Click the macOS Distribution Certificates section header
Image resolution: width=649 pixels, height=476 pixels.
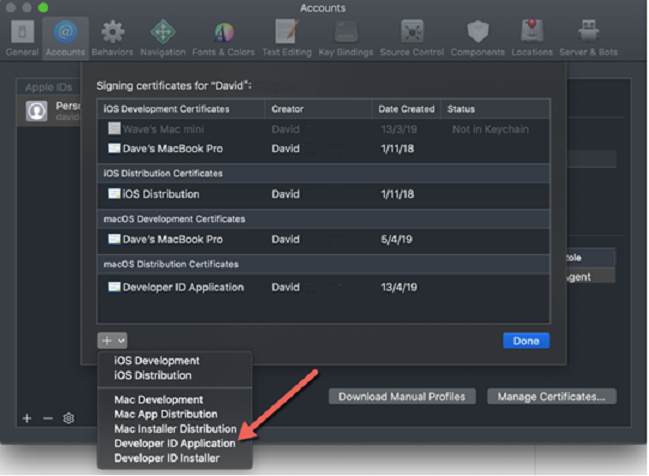click(324, 264)
